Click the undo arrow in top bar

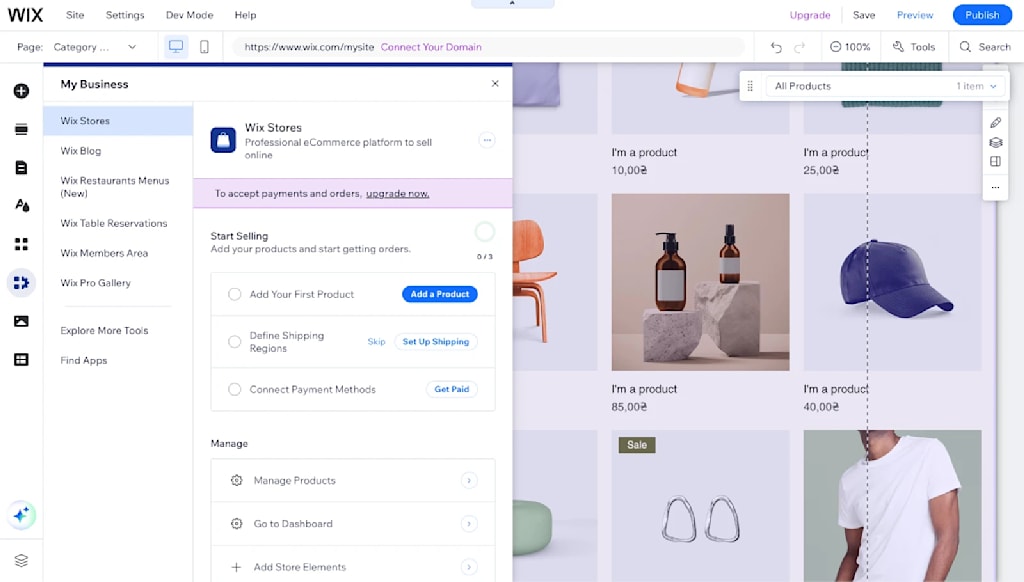[777, 46]
